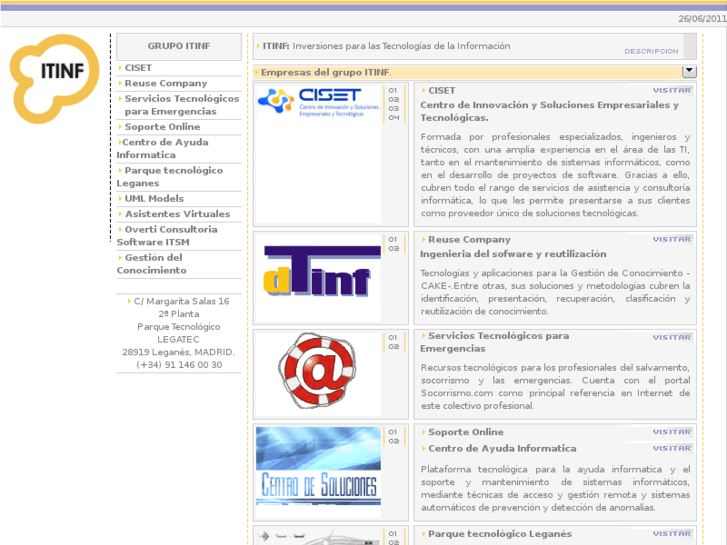Click the Empresas del grupo ITINF heading
The image size is (727, 545).
[x=326, y=72]
